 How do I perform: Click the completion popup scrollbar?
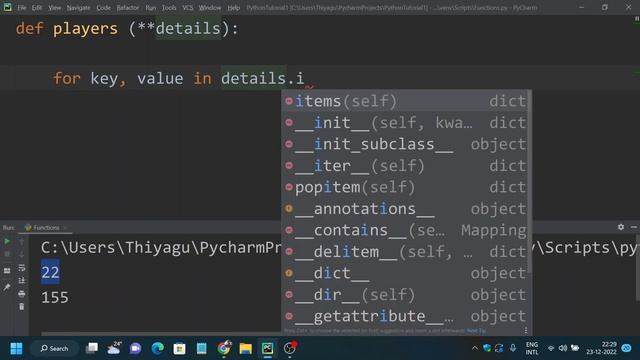click(x=530, y=182)
